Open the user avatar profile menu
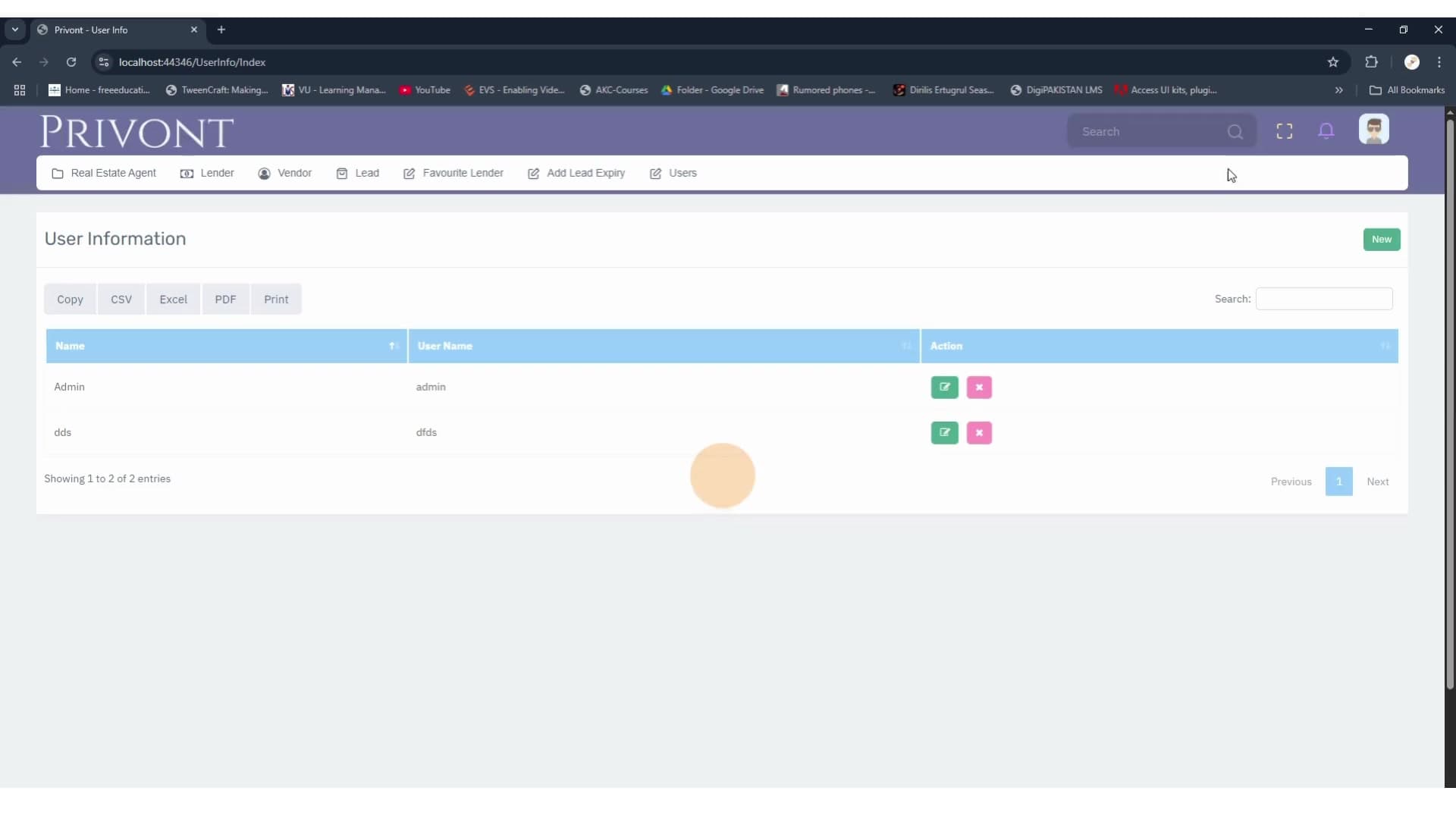1456x819 pixels. coord(1373,130)
